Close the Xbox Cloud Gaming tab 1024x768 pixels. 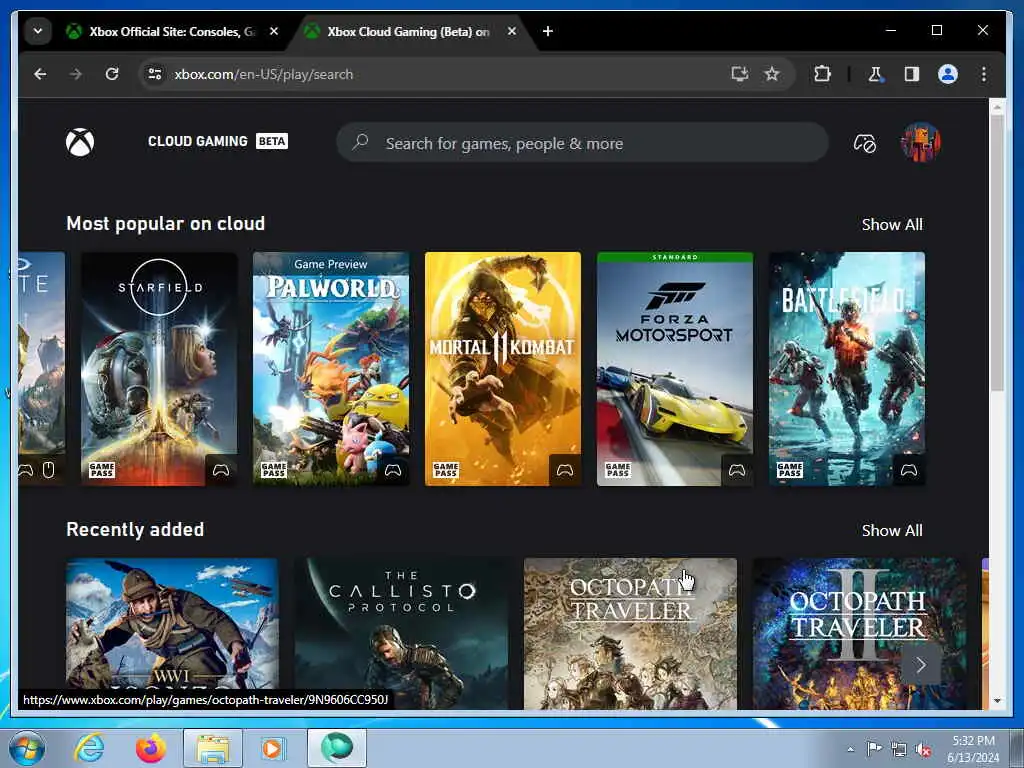[512, 31]
